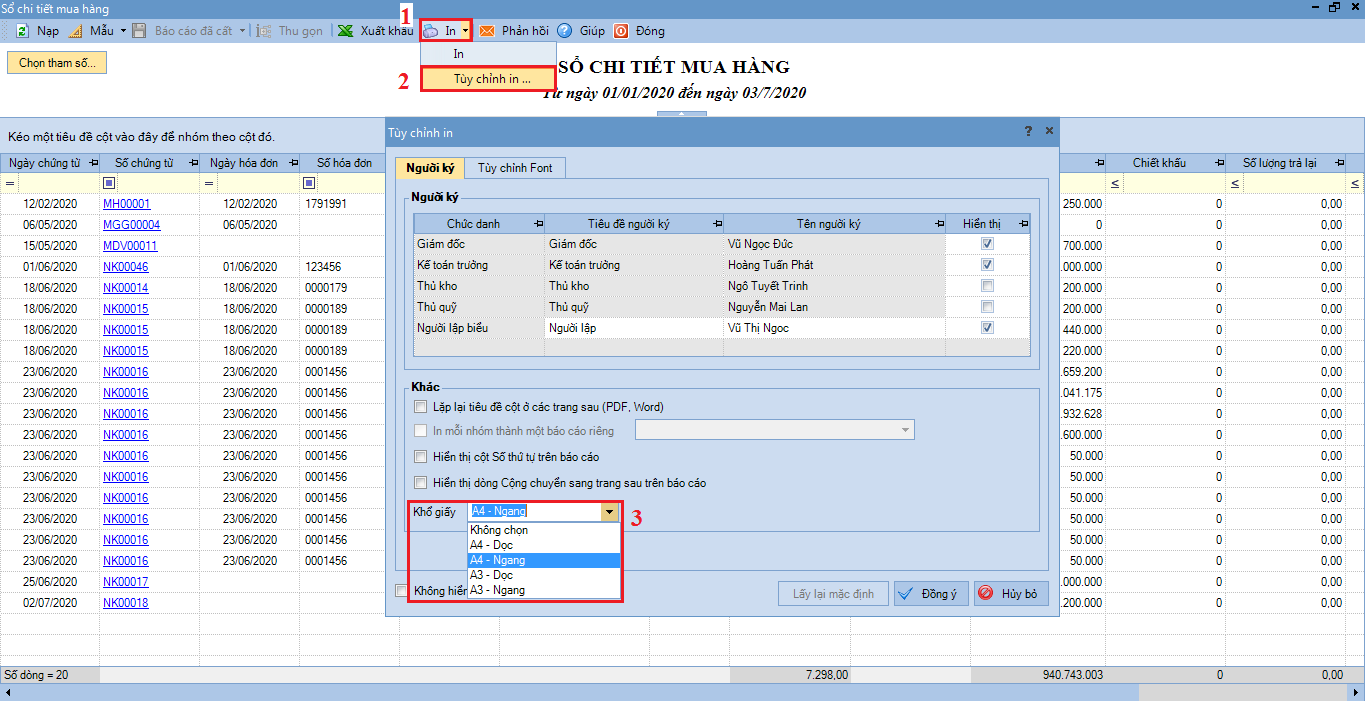The height and width of the screenshot is (701, 1365).
Task: Click Xuất khẩu in the toolbar
Action: (387, 31)
